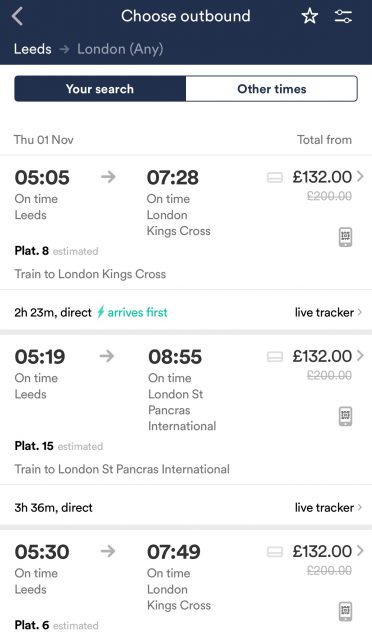Open the filter sliders icon
Screen dimensions: 372x640
tap(343, 16)
